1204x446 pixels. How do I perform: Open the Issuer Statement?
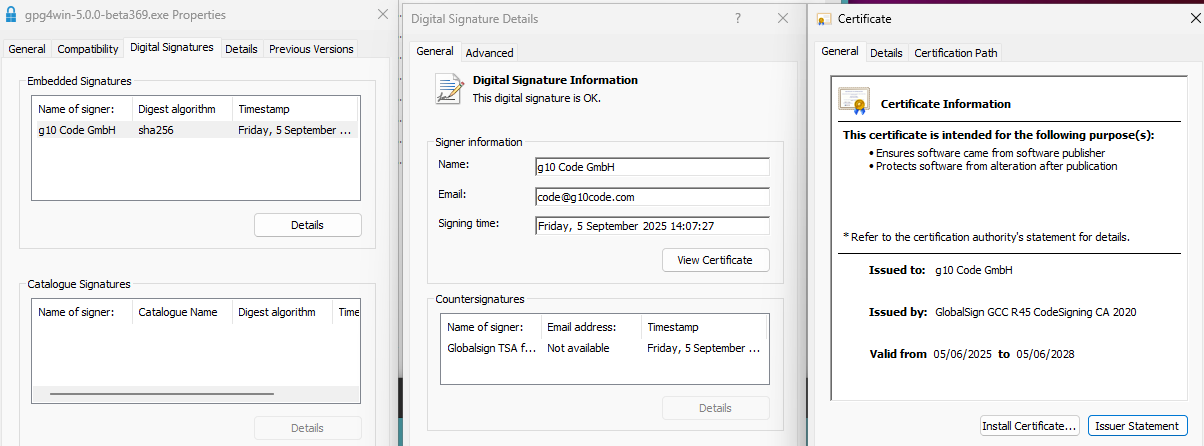(x=1138, y=426)
